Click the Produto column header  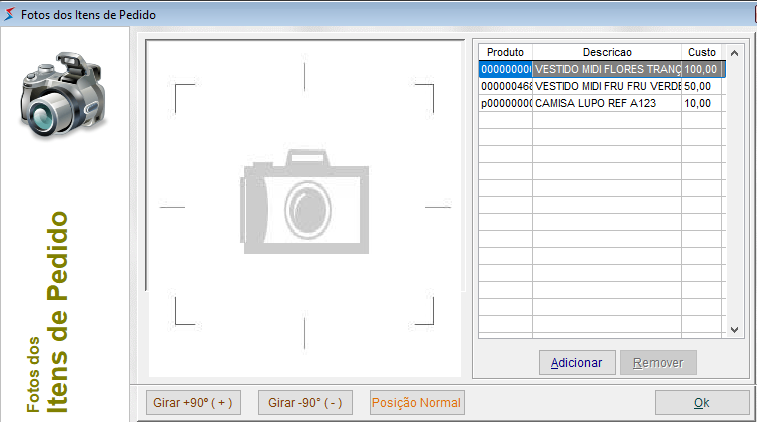(505, 52)
